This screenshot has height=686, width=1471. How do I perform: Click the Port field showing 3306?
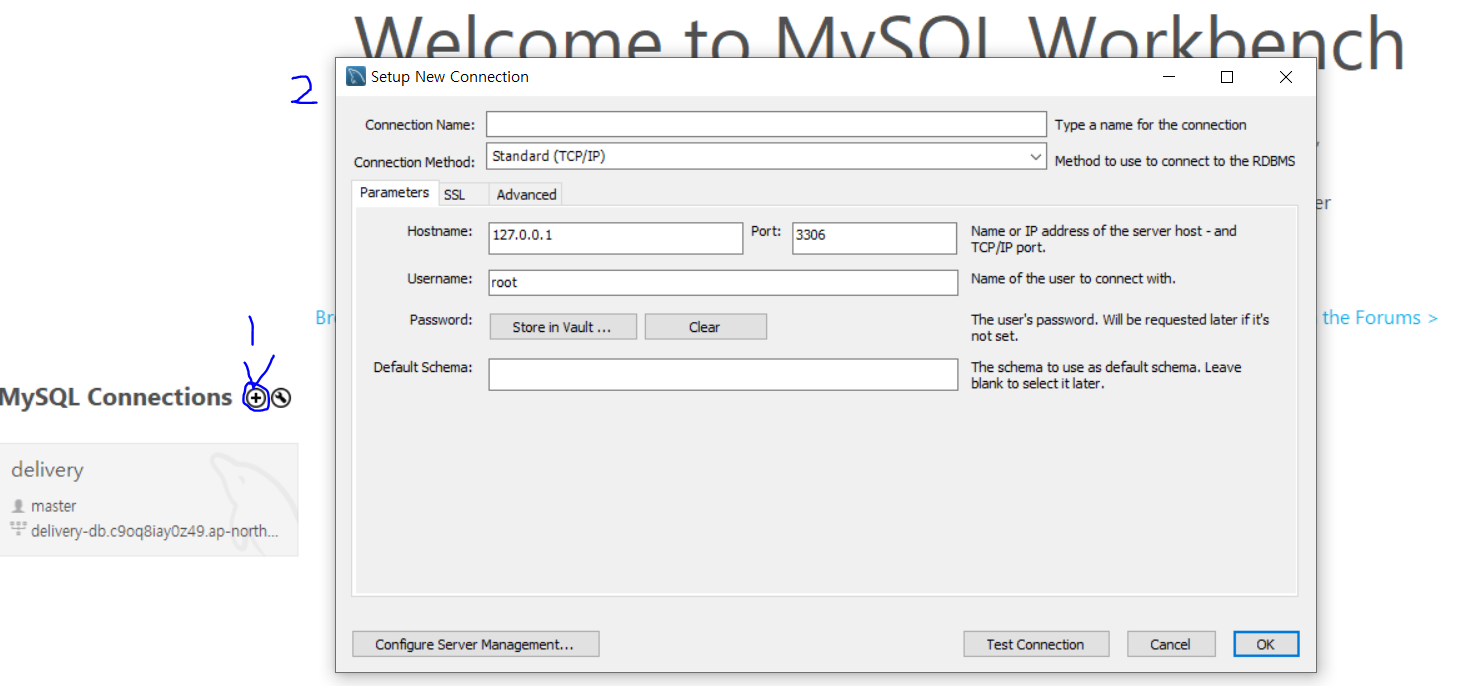coord(875,238)
